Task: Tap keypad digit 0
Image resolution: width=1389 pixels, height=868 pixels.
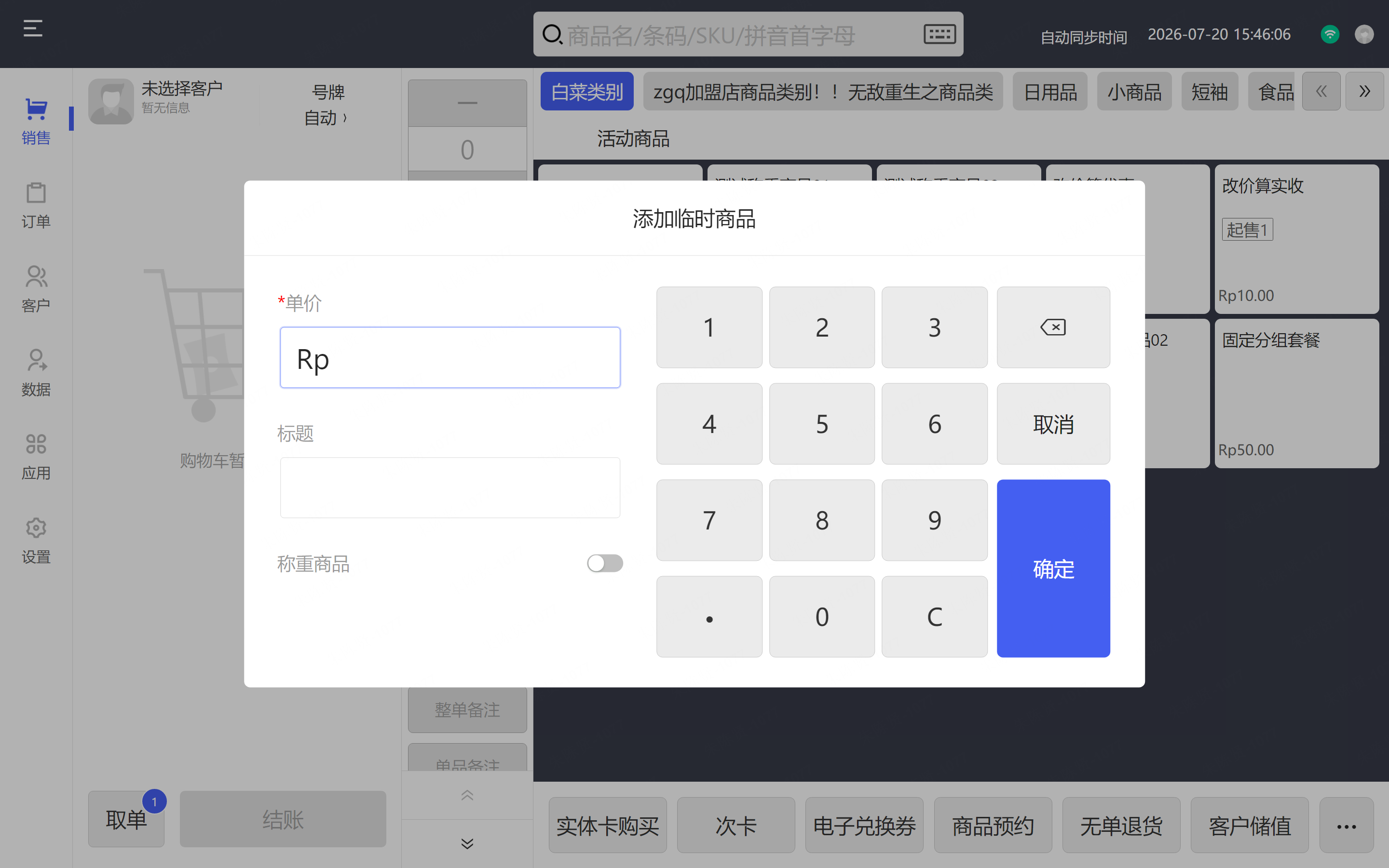Action: 822,617
